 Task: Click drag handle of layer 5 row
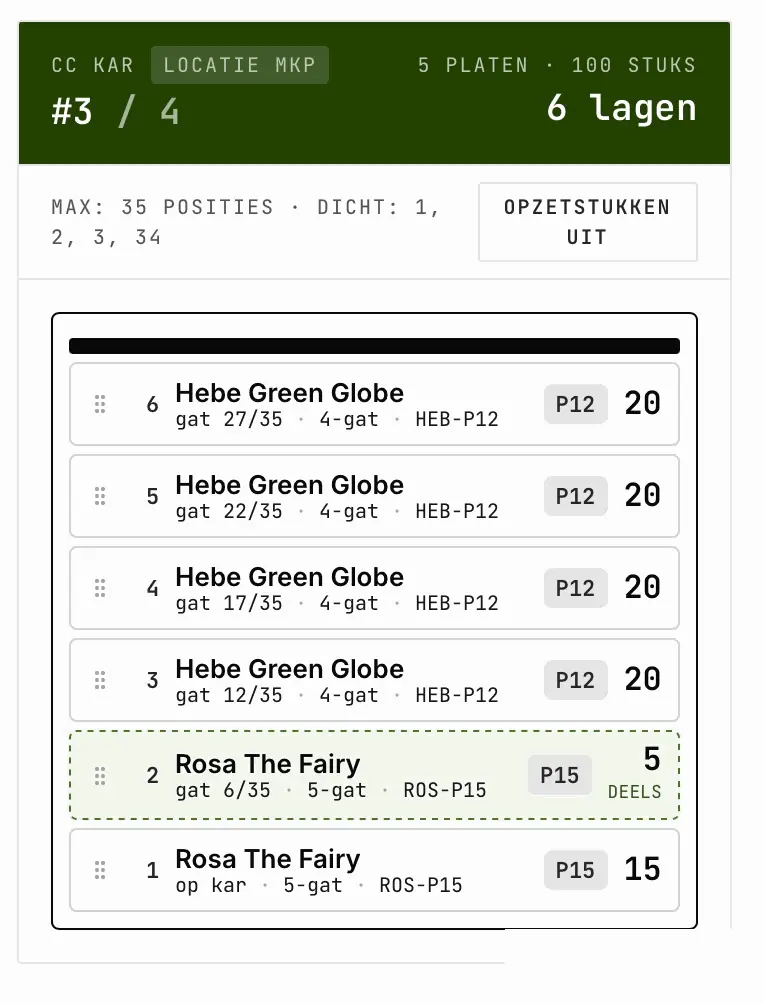point(100,496)
